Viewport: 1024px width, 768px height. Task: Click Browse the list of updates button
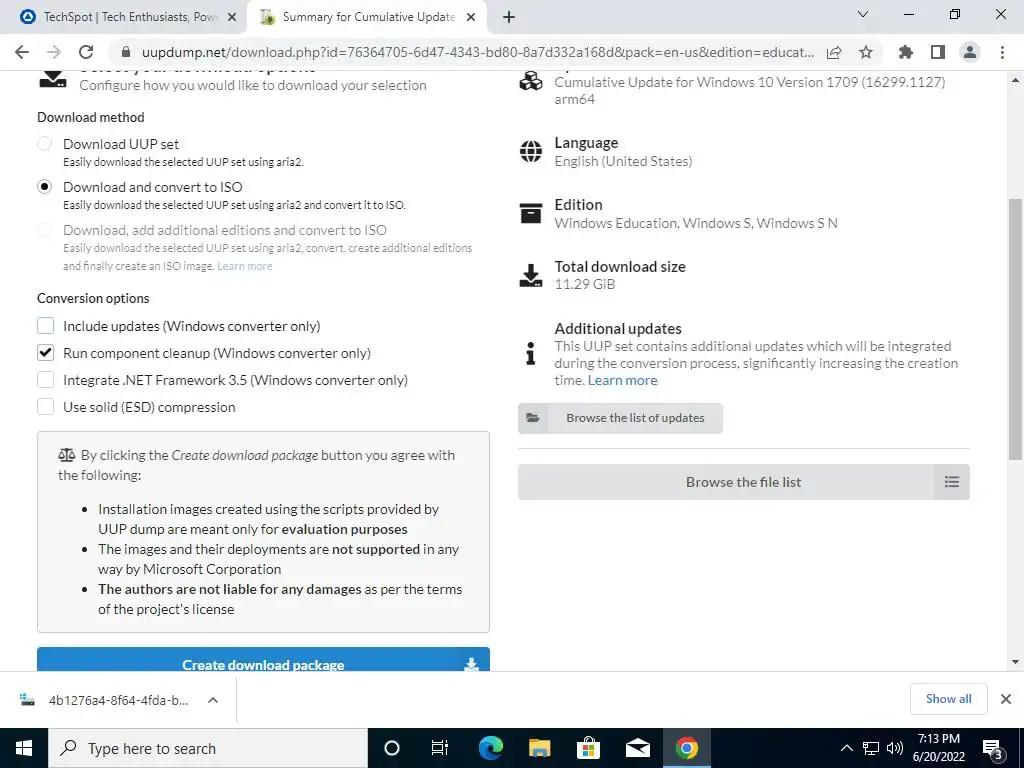point(620,418)
